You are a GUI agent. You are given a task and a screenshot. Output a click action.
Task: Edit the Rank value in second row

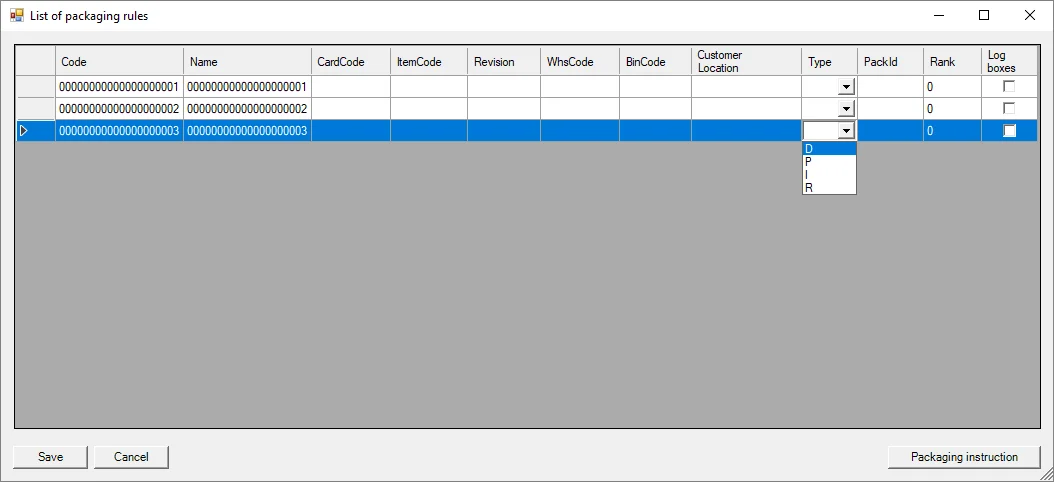[950, 108]
